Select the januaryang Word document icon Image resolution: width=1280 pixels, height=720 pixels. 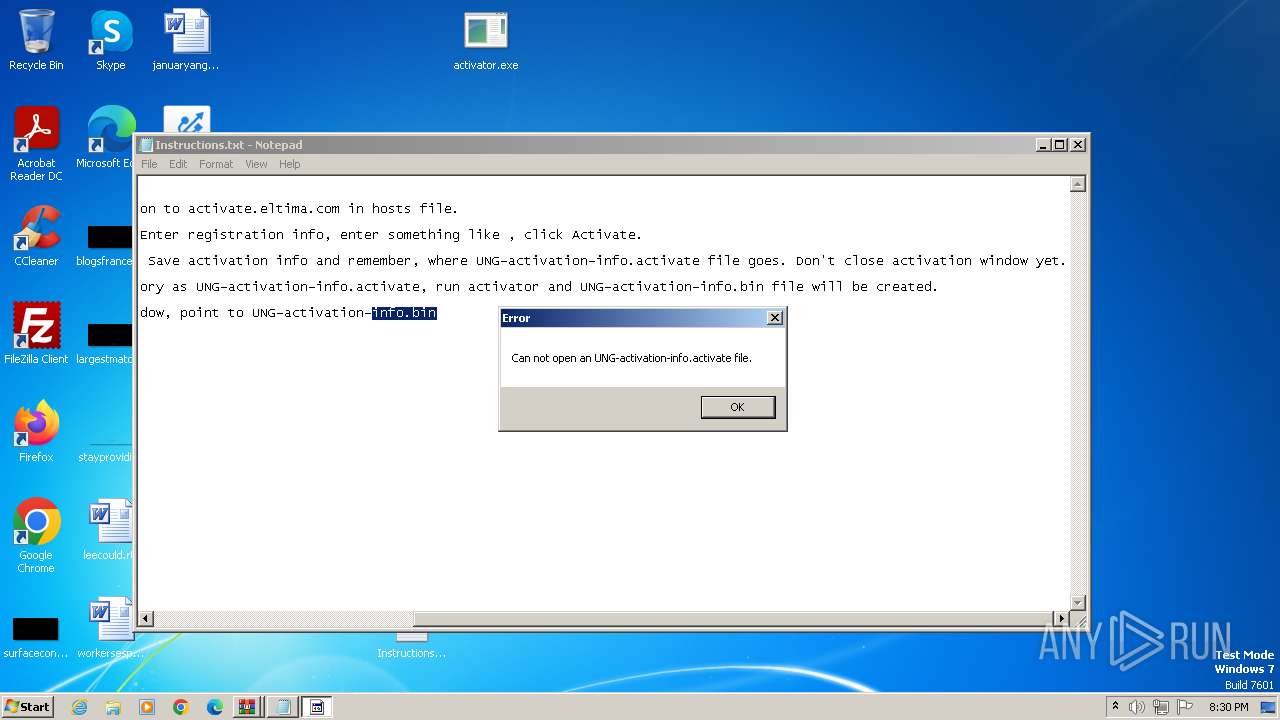click(x=186, y=40)
